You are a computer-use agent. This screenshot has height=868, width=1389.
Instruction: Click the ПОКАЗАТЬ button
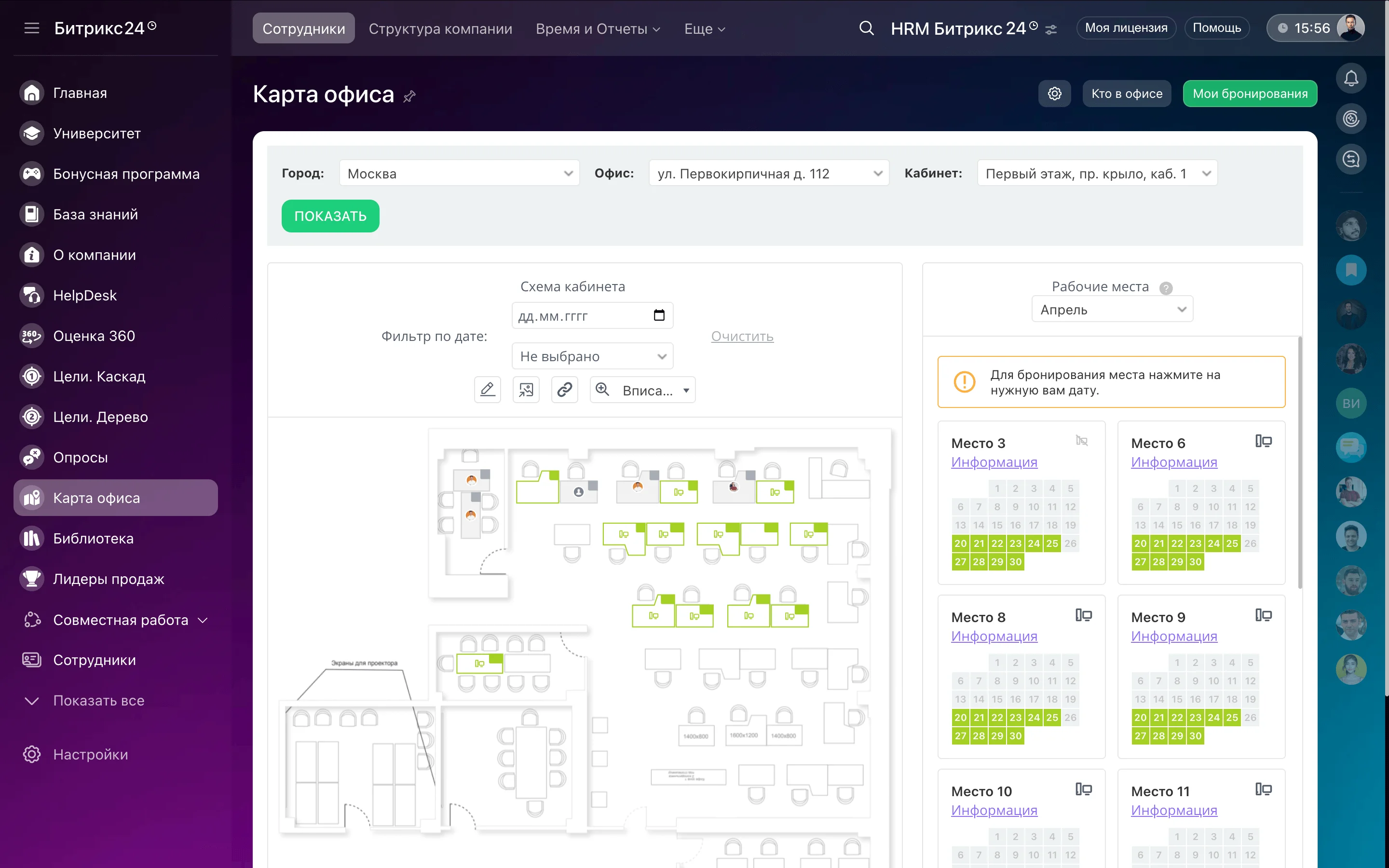[330, 216]
